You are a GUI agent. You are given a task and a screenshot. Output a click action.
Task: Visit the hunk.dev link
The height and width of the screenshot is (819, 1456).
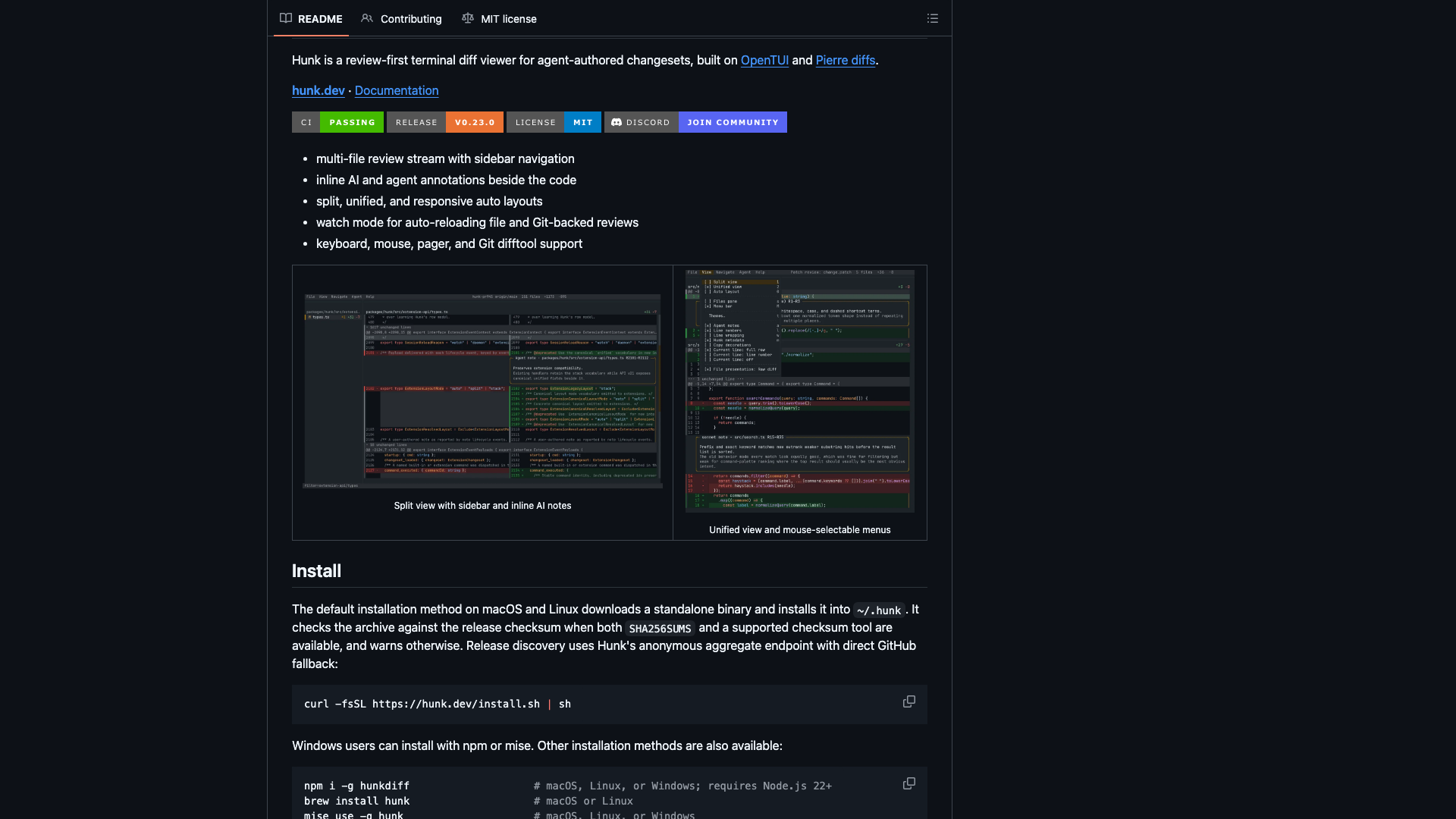click(x=318, y=90)
